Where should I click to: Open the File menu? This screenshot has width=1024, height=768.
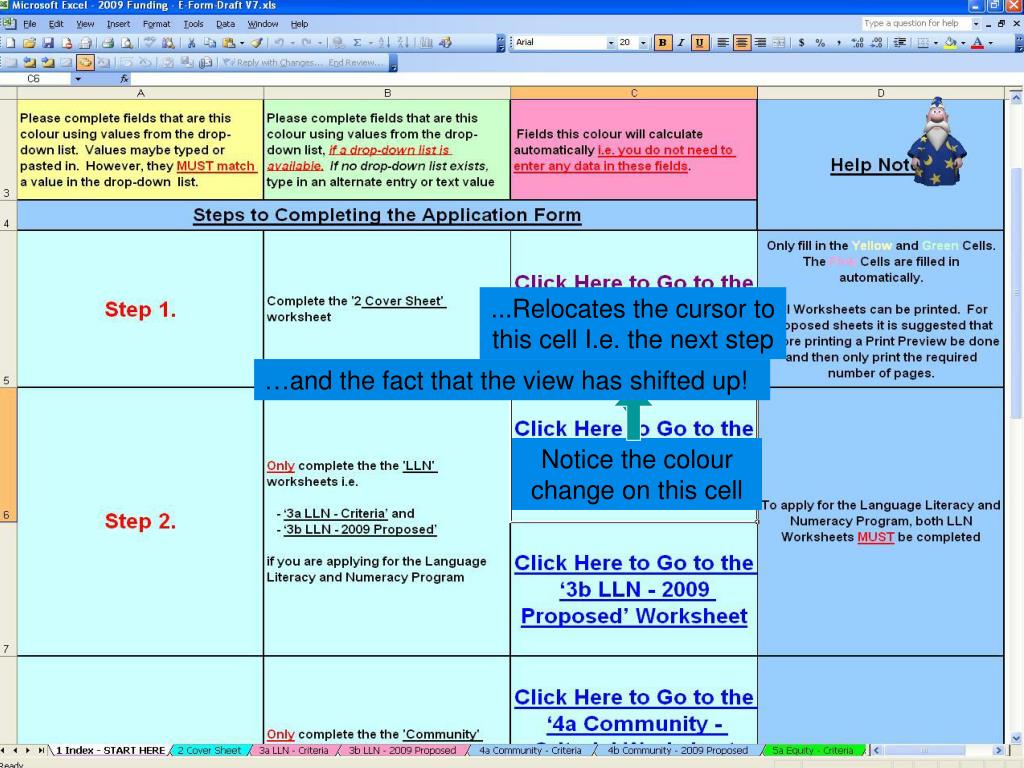(30, 24)
